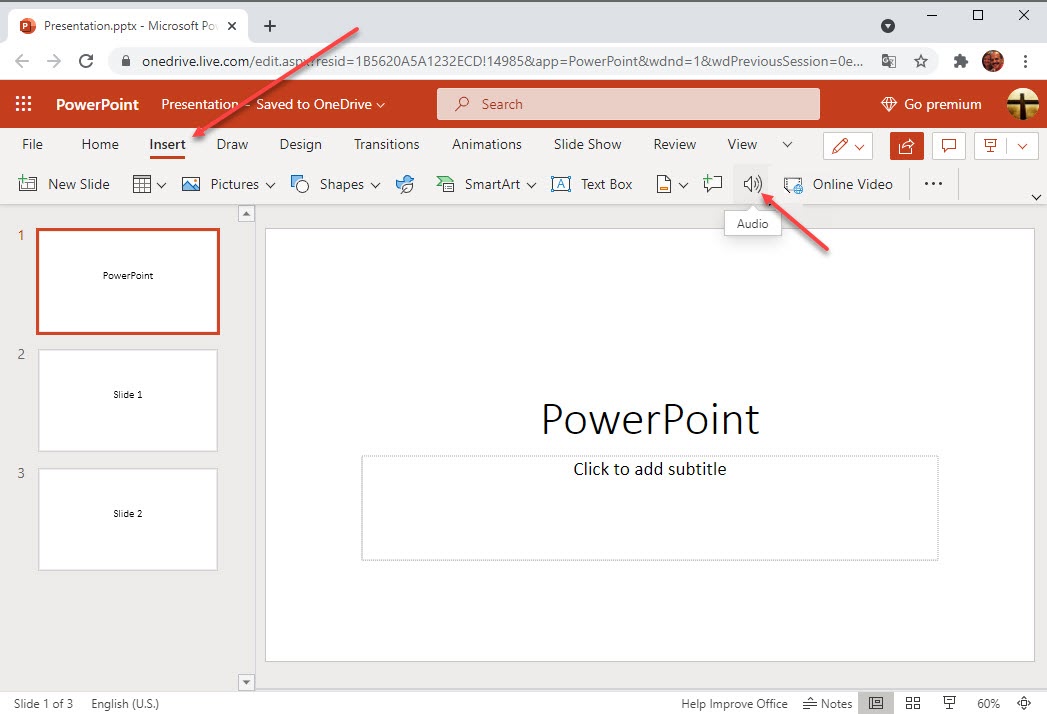Click the subtitle placeholder on slide
Image resolution: width=1047 pixels, height=714 pixels.
pyautogui.click(x=650, y=508)
